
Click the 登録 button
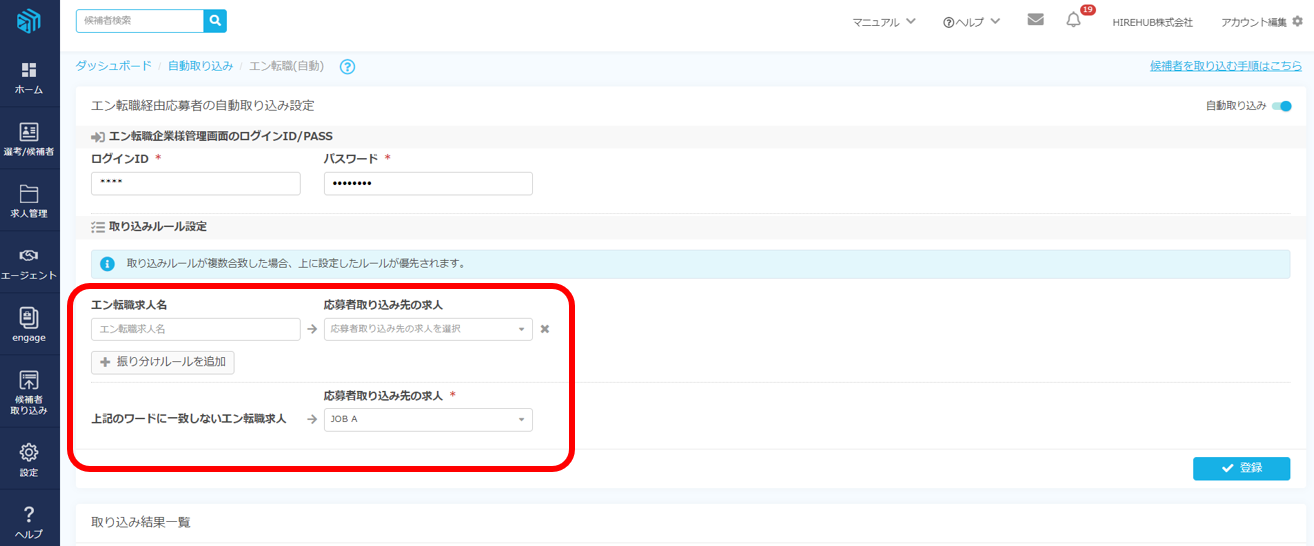(1241, 468)
